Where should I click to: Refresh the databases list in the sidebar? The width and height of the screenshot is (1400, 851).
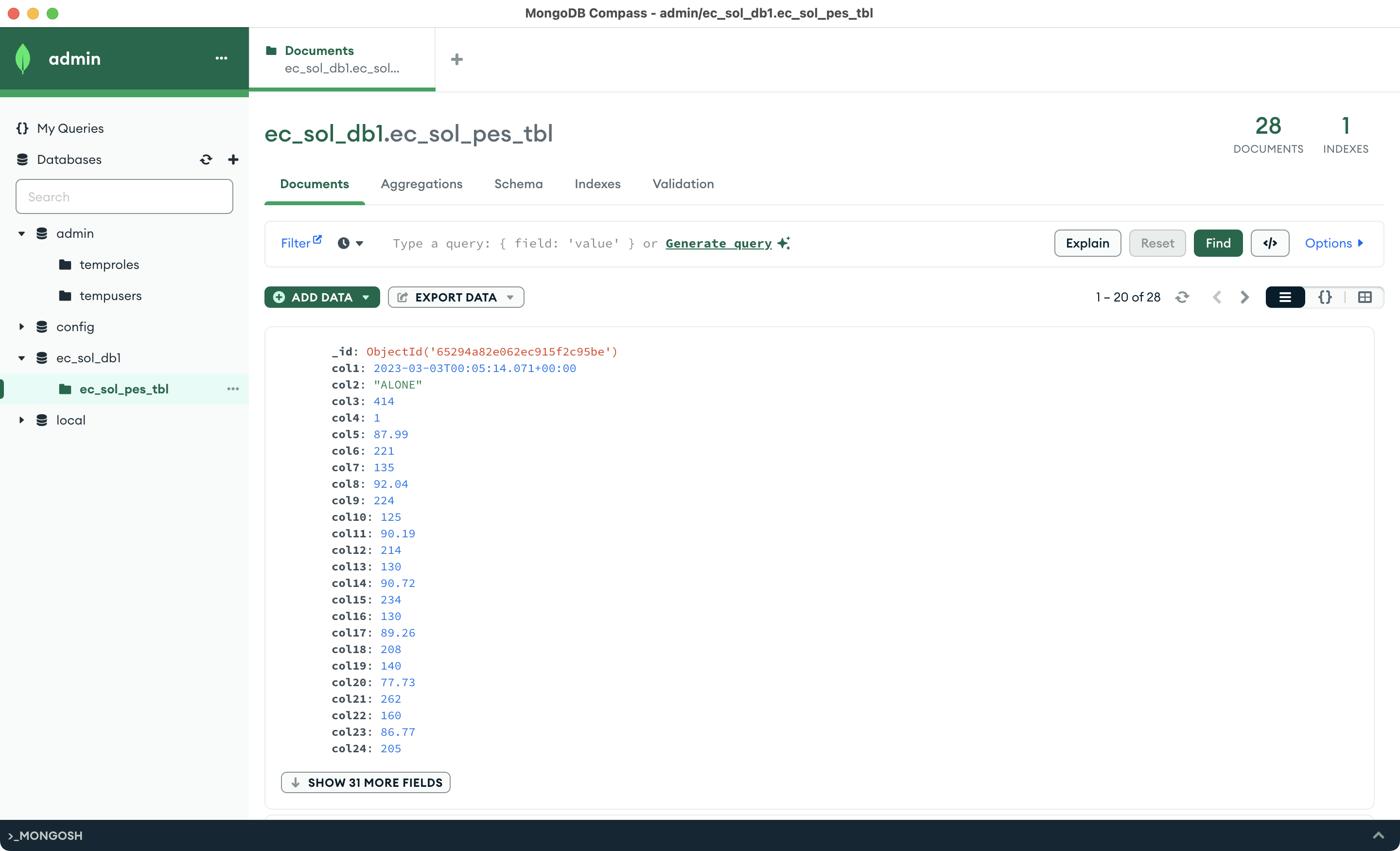coord(206,160)
